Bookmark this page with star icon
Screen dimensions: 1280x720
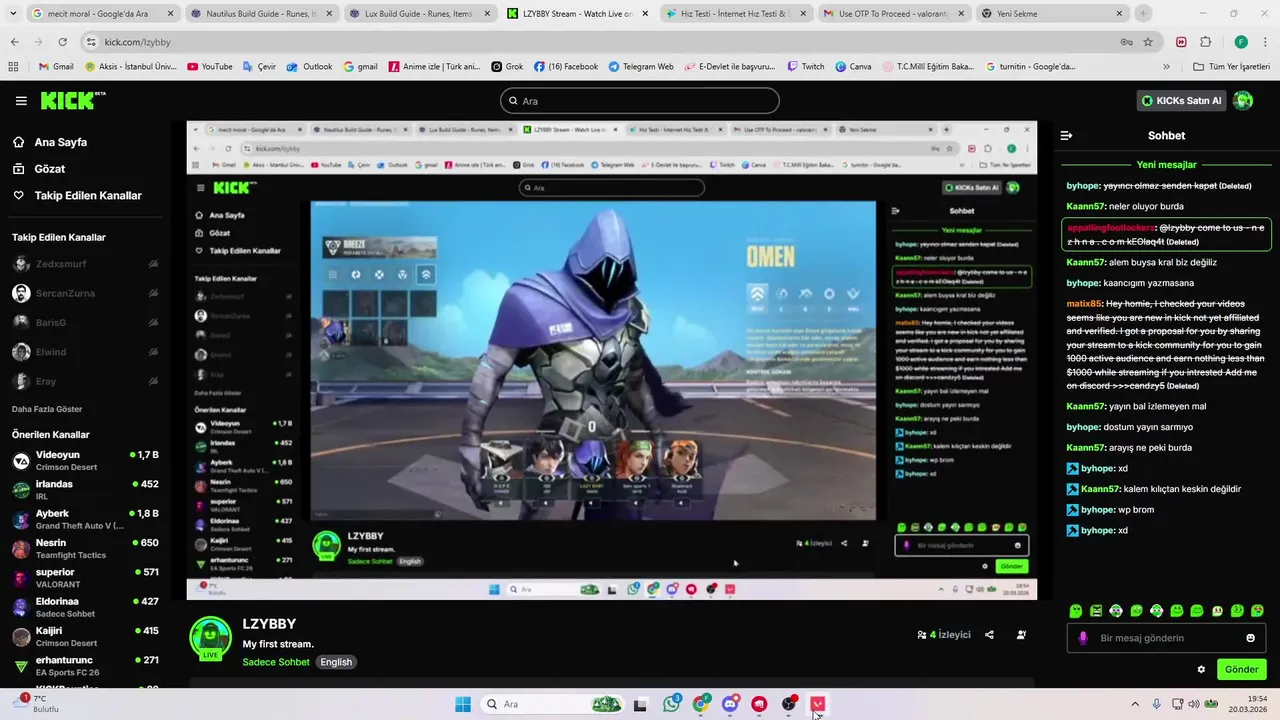1147,42
